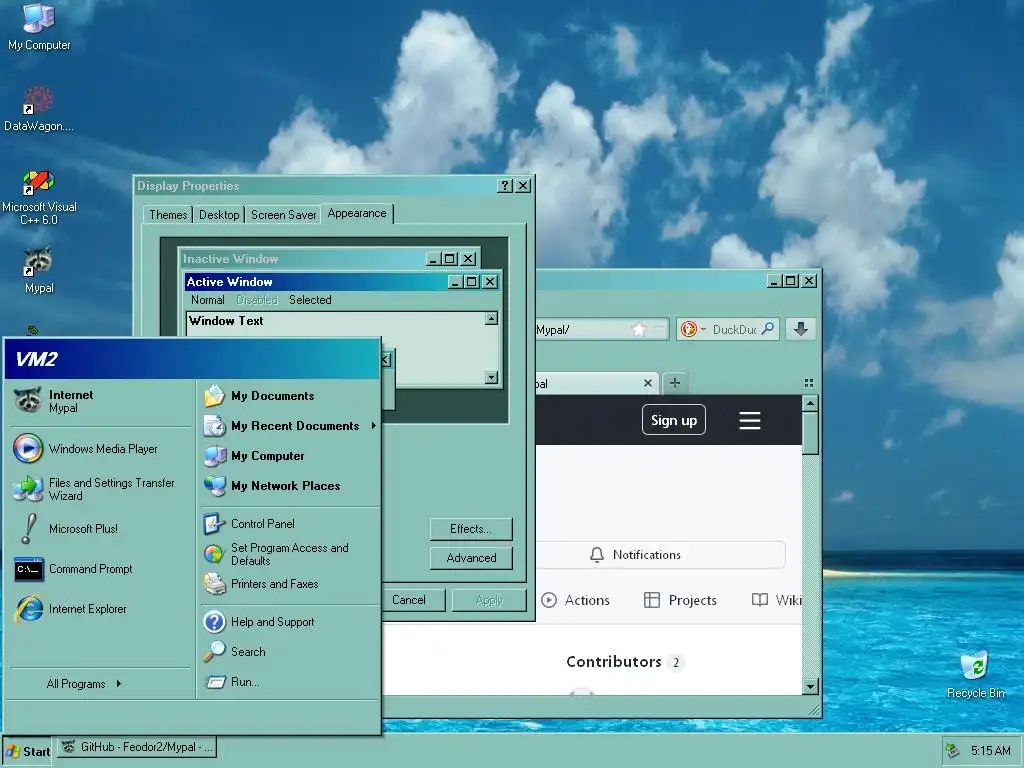Launch Microsoft Visual C++ 6.0 desktop shortcut
1024x768 pixels.
tap(39, 197)
